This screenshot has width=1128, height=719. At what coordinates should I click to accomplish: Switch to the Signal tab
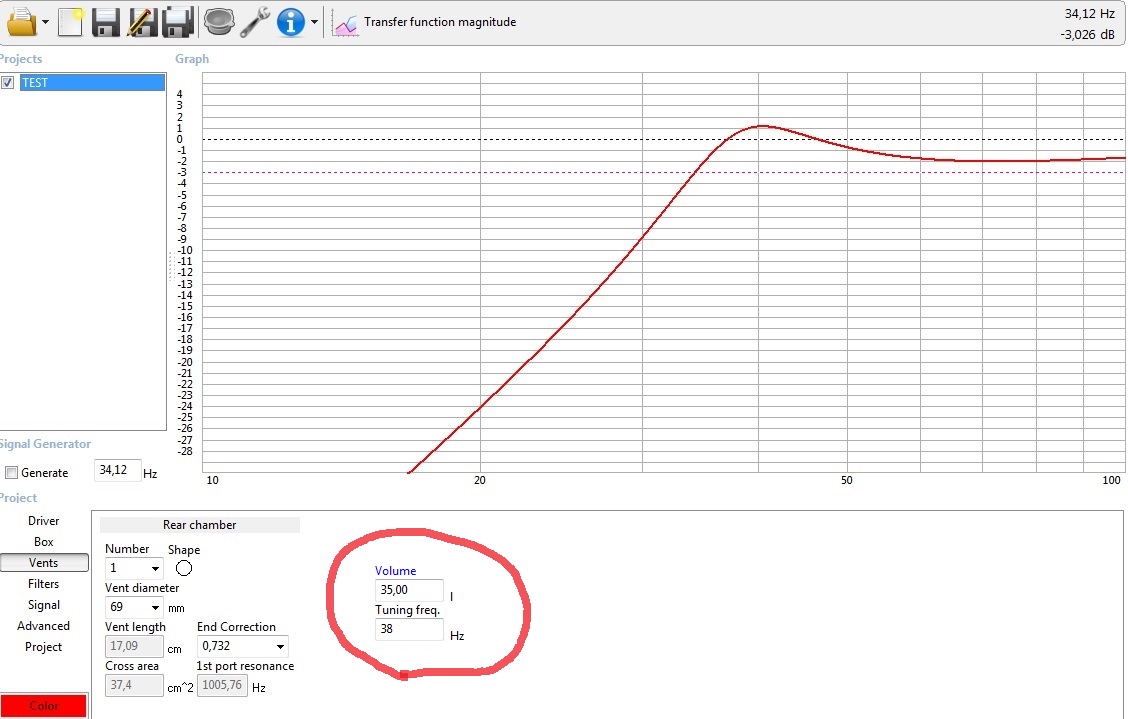[44, 605]
